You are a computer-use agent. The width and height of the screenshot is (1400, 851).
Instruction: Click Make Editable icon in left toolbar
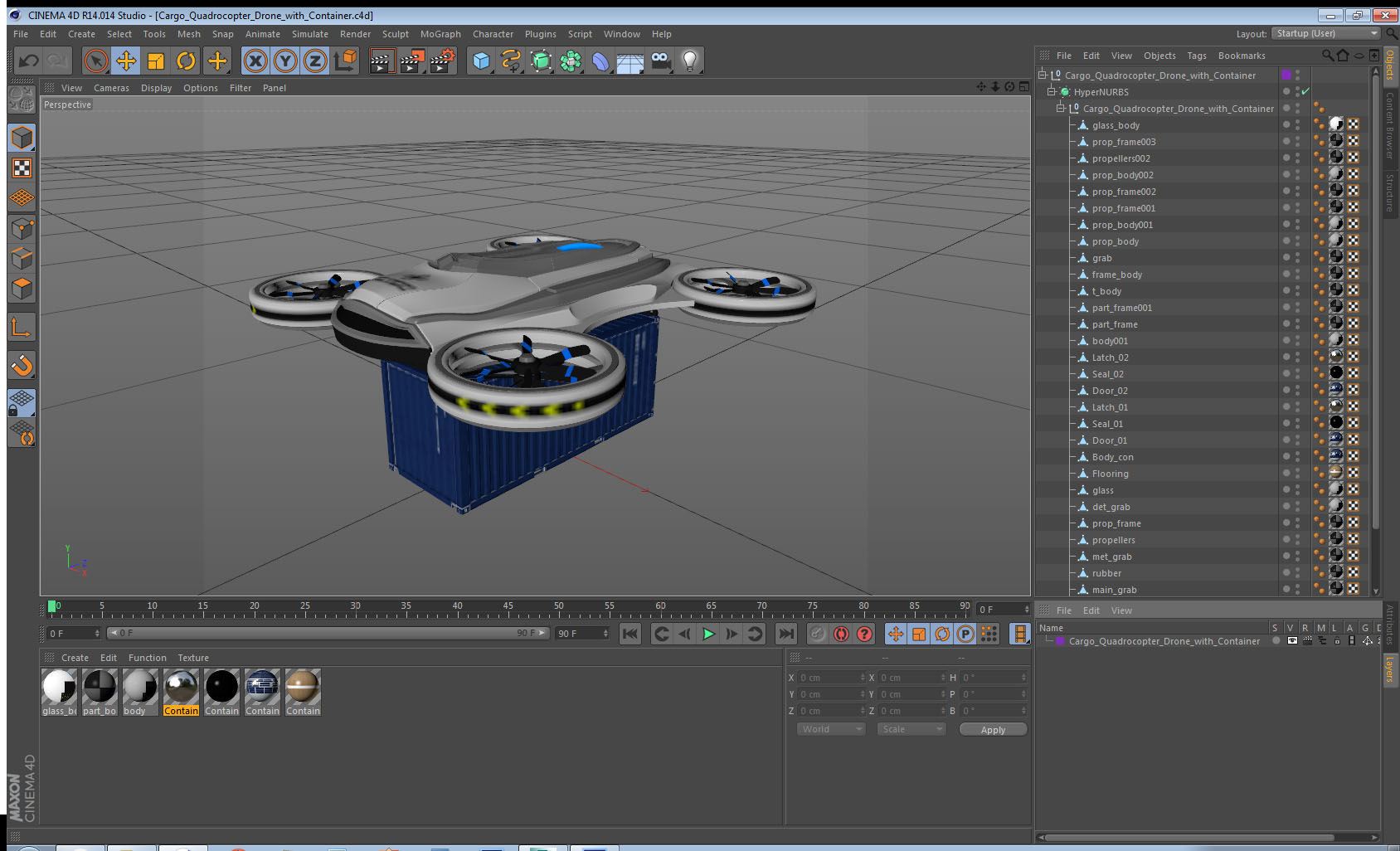coord(22,100)
